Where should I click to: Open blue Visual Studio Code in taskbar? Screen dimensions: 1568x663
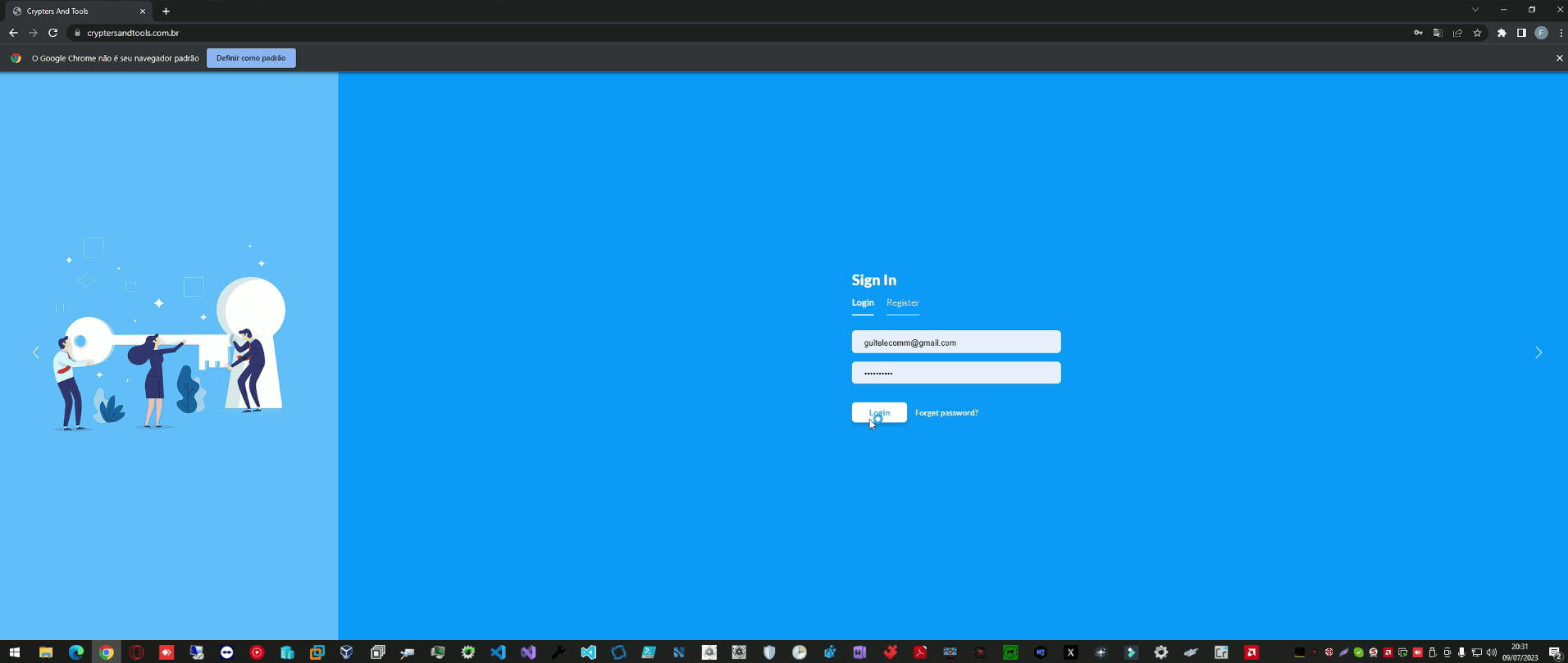tap(498, 652)
